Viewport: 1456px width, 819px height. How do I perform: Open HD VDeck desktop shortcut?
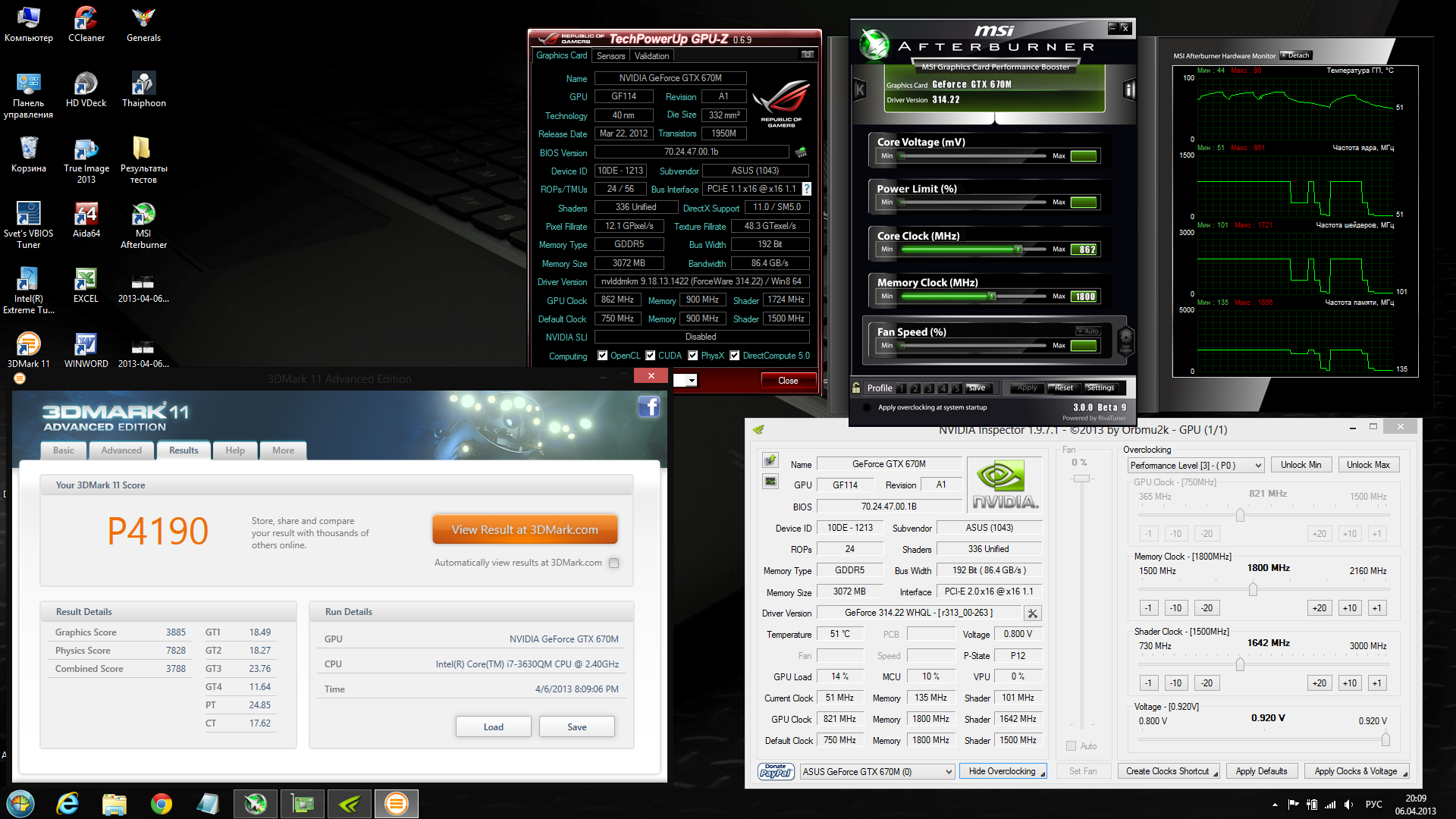coord(86,89)
